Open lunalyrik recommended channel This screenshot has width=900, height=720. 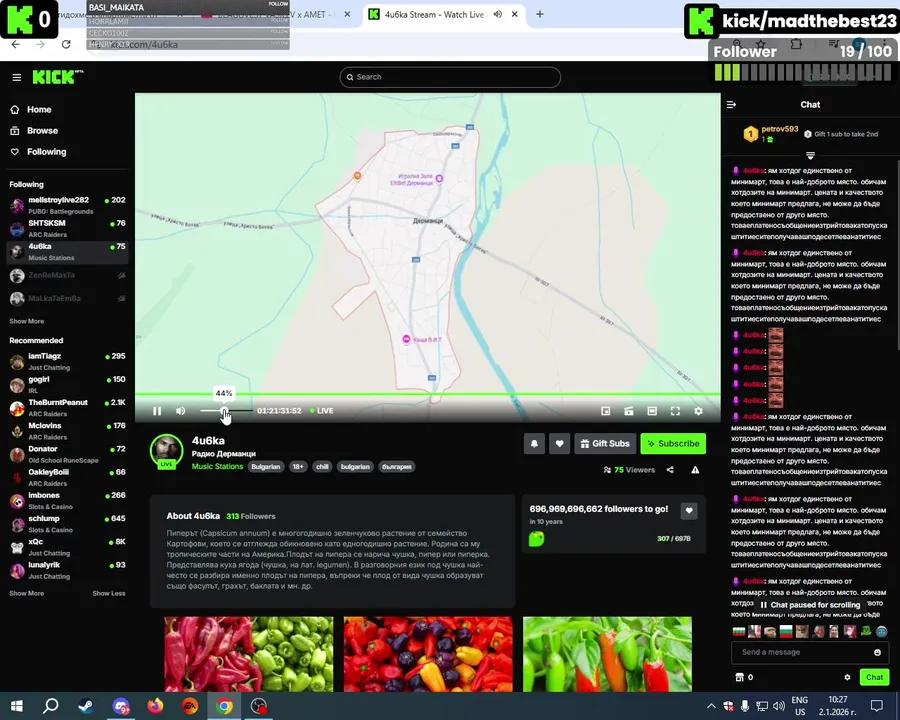point(68,570)
